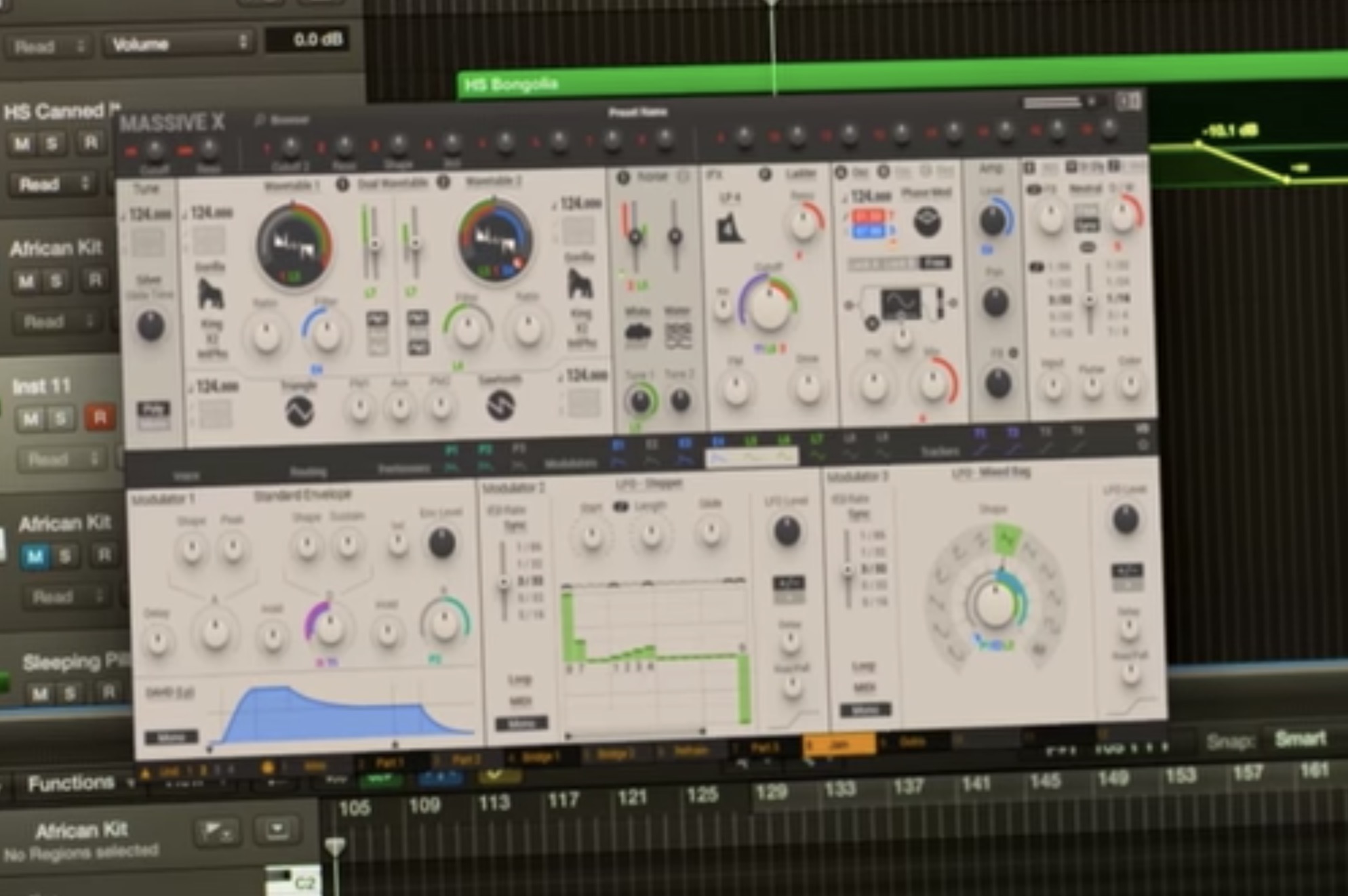Solo the second African Kit track
1348x896 pixels.
(x=66, y=557)
